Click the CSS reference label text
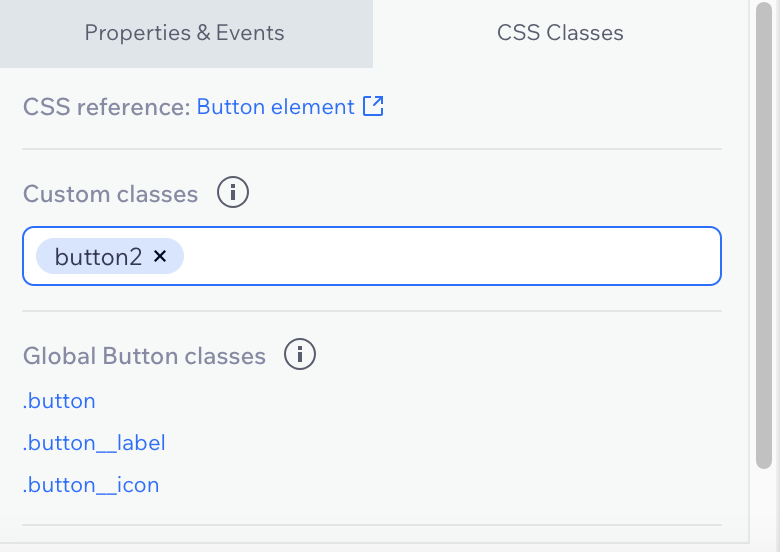780x552 pixels. click(107, 107)
